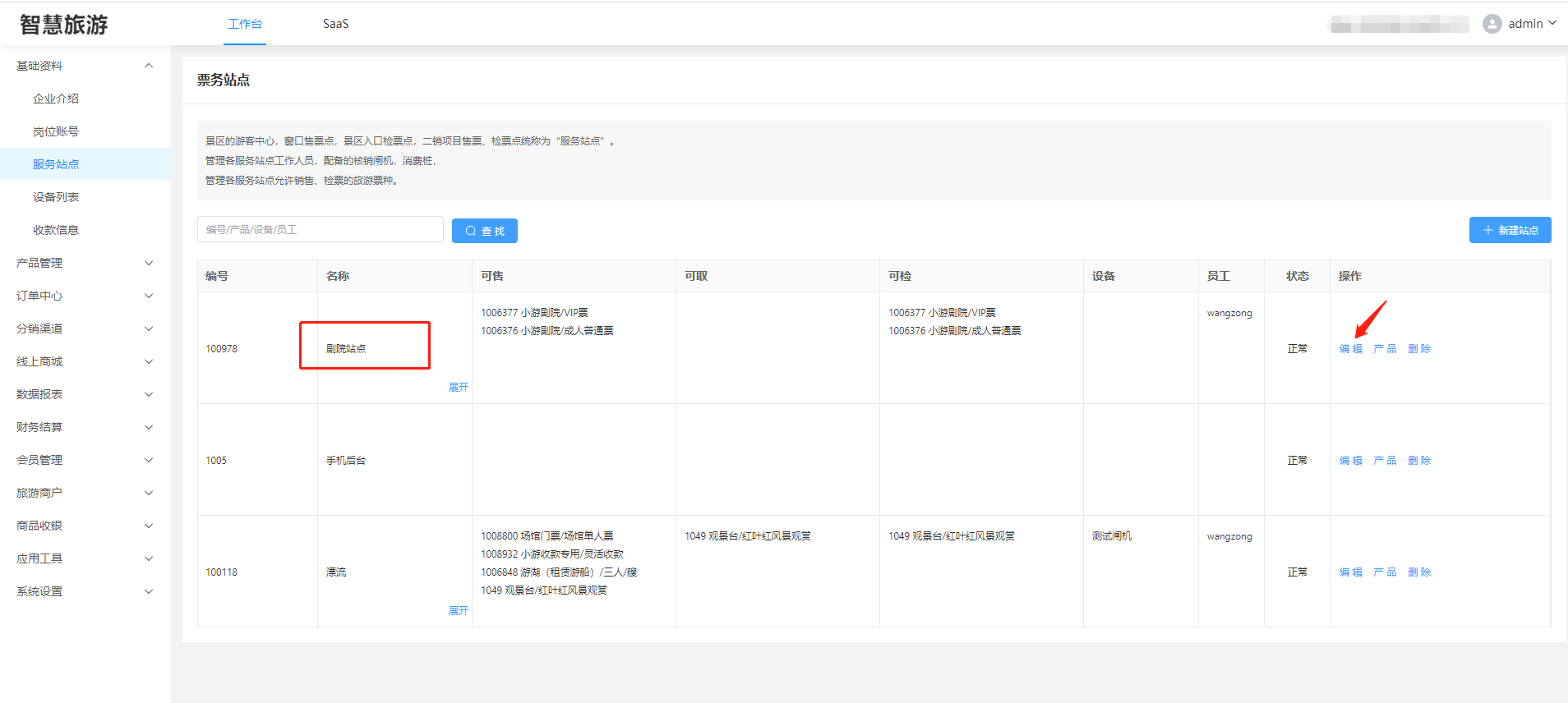Switch to the SaaS tab

point(335,24)
